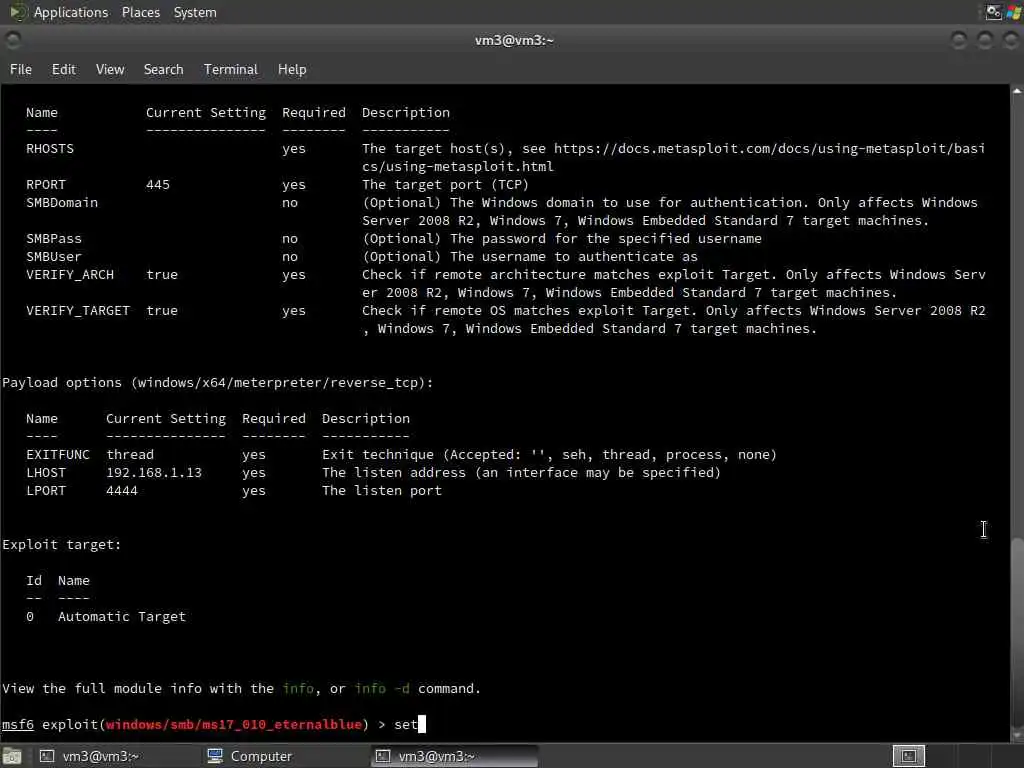Click the SMBPass option name
The image size is (1024, 768).
tap(54, 238)
